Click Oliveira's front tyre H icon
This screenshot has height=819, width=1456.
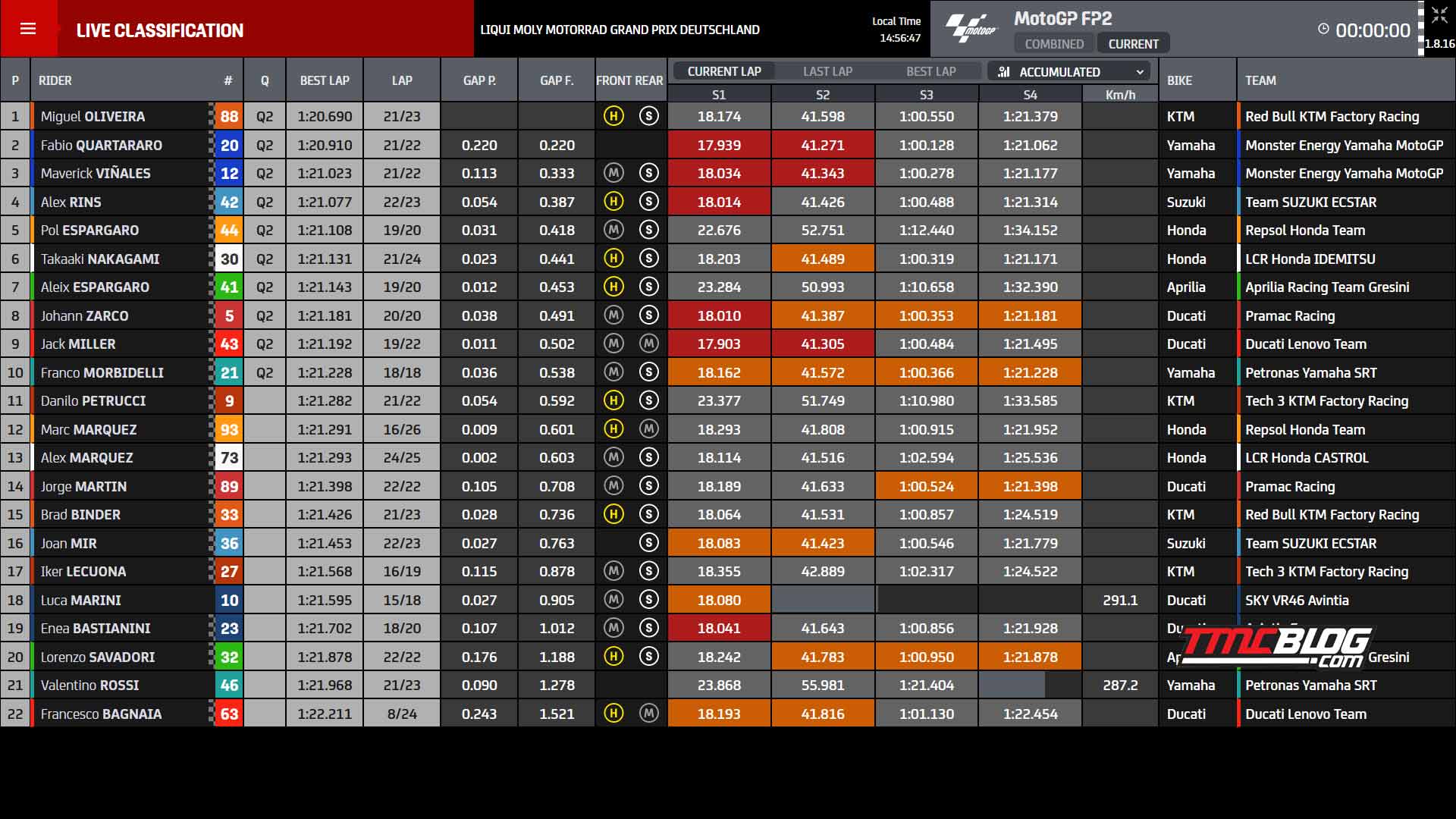613,116
